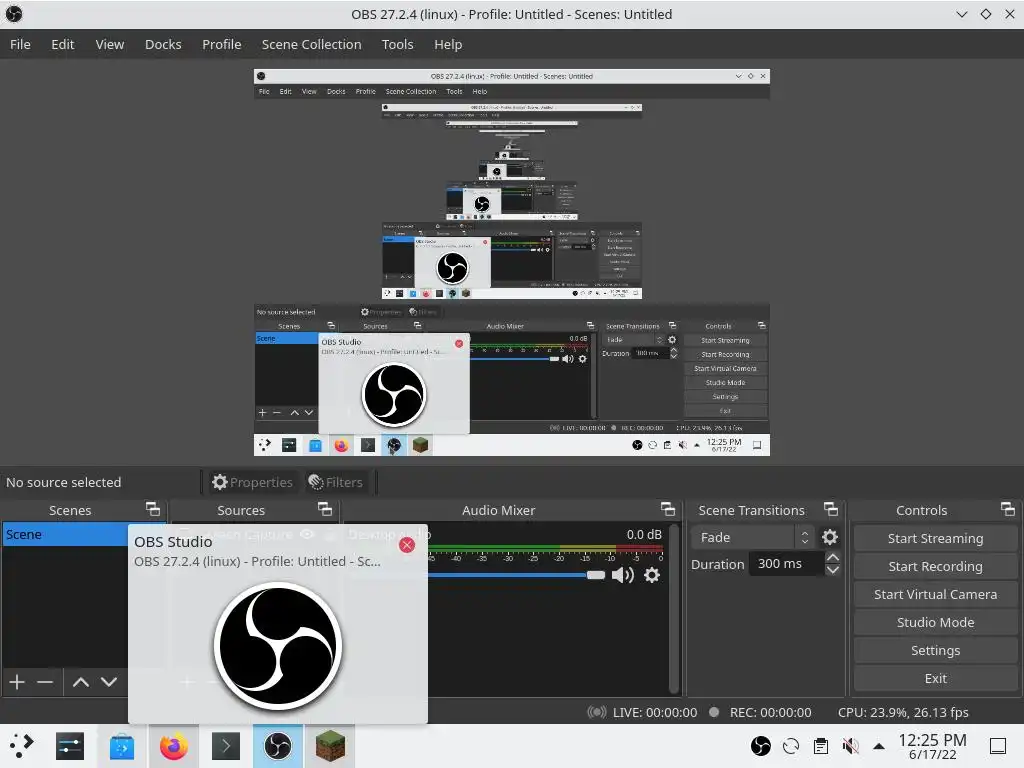Click the main preview canvas
The width and height of the screenshot is (1024, 768).
coord(512,262)
